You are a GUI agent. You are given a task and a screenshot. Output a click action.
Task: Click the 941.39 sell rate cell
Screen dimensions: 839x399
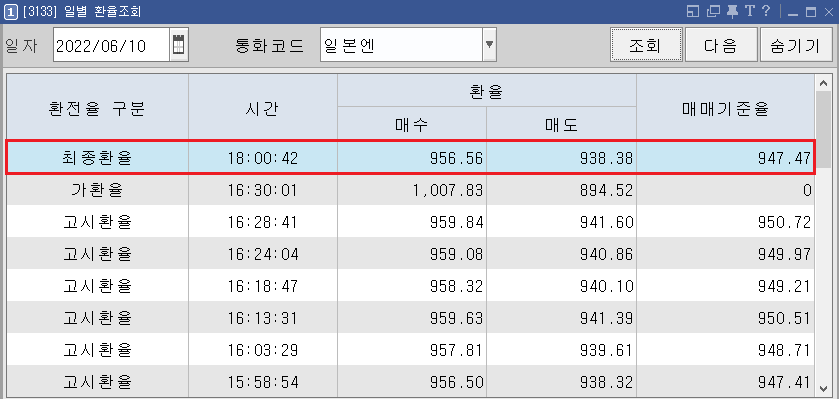[x=561, y=318]
